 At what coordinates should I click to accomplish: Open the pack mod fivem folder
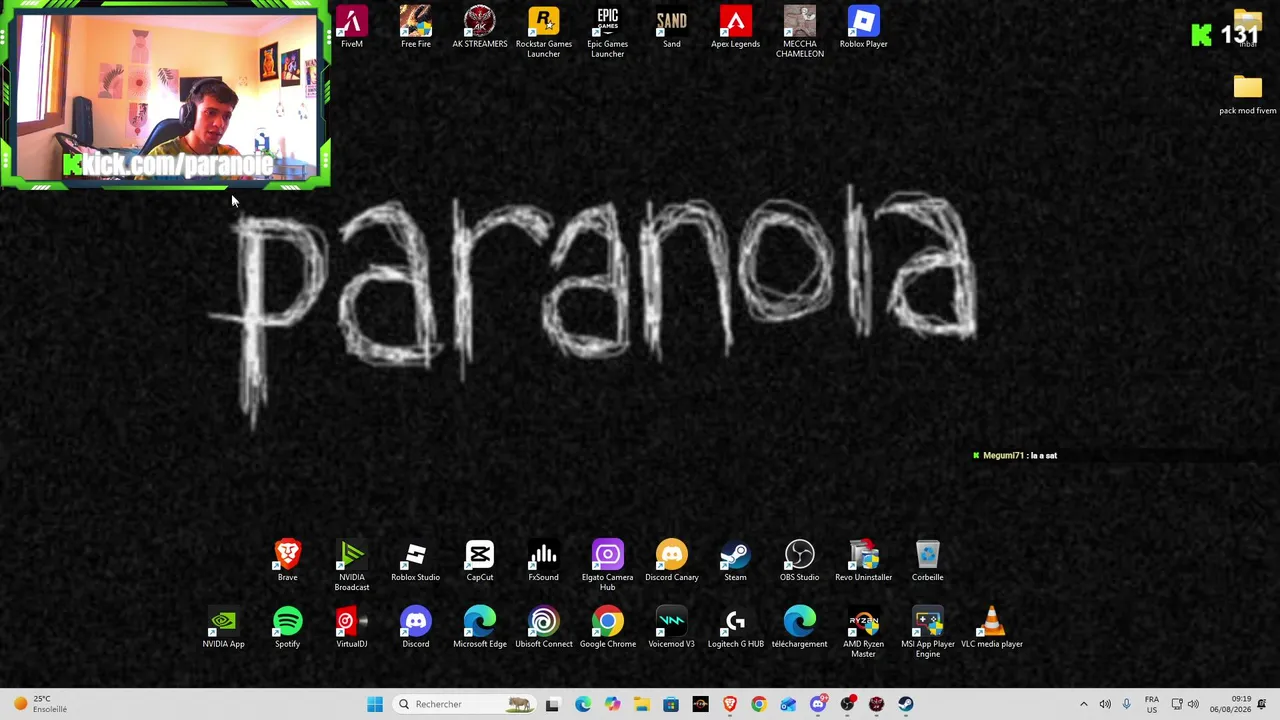1248,95
